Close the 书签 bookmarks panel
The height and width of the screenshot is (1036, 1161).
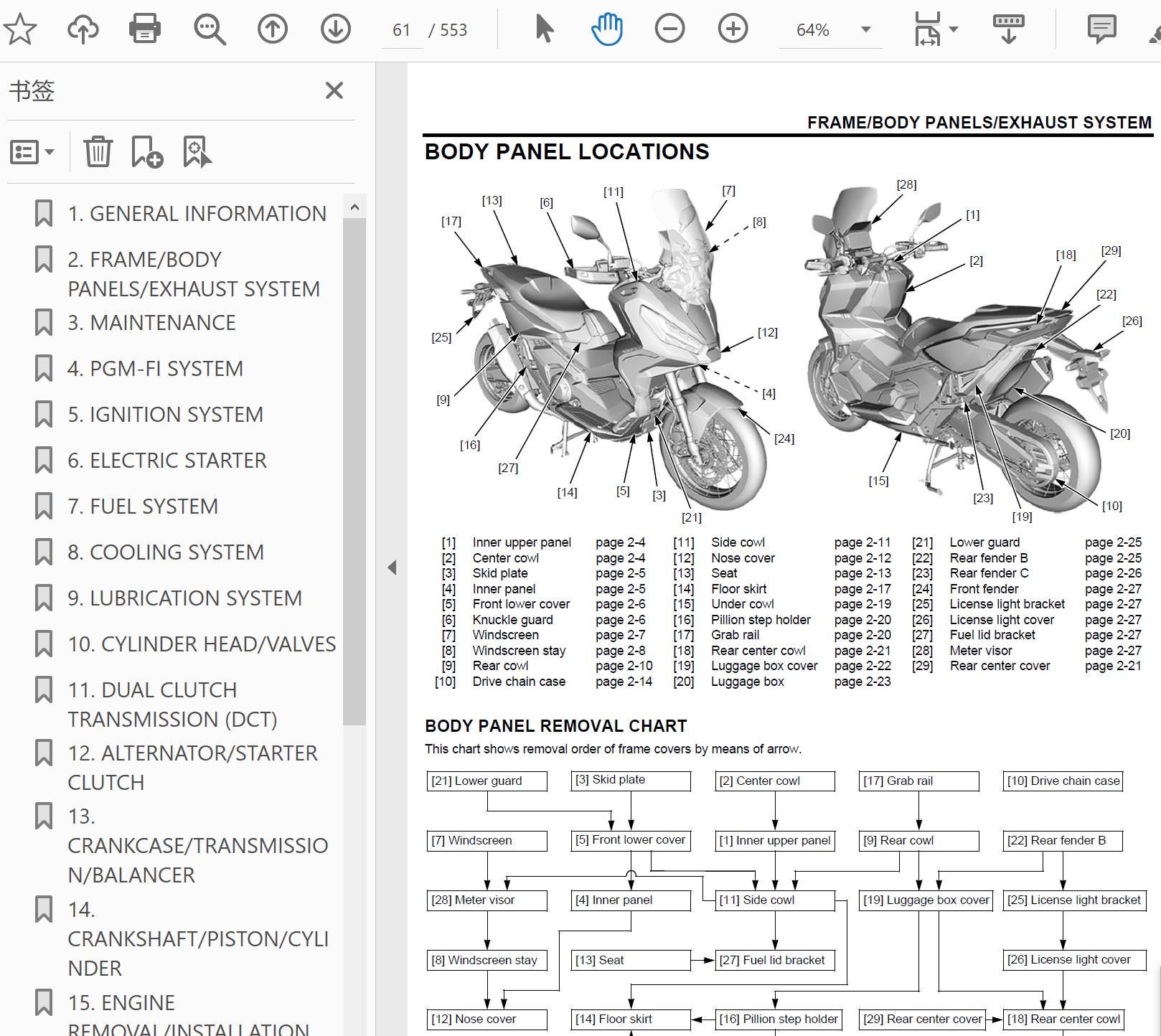tap(333, 90)
